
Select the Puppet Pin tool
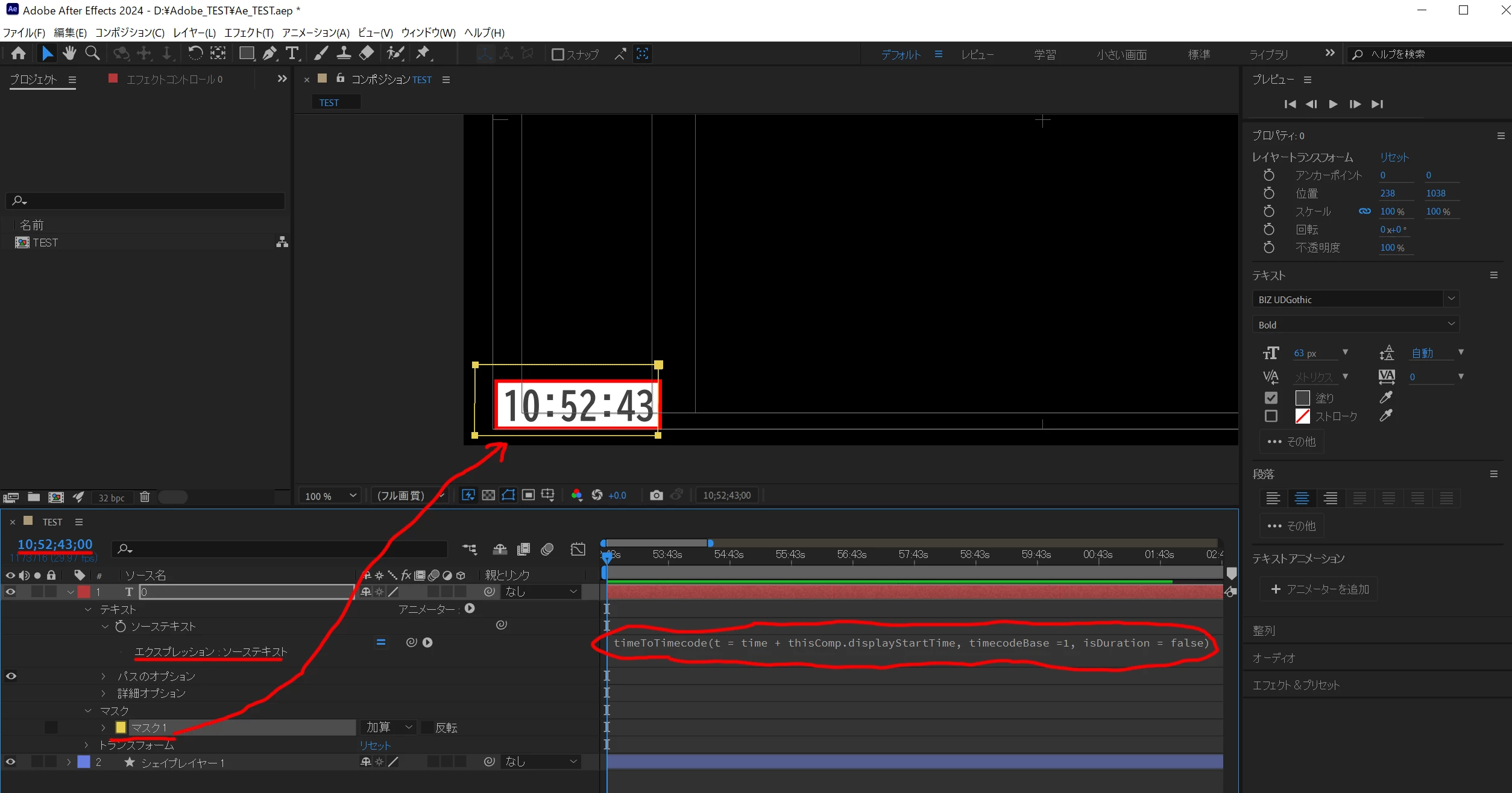click(x=423, y=54)
